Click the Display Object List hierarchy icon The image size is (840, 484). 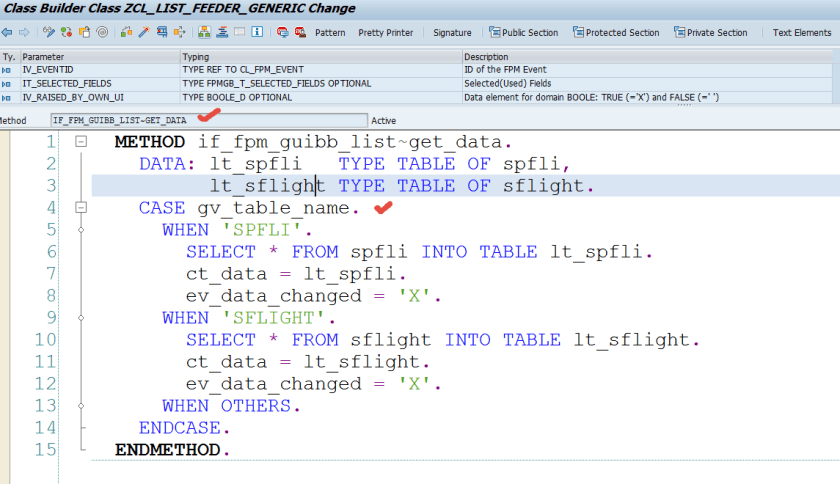[205, 32]
